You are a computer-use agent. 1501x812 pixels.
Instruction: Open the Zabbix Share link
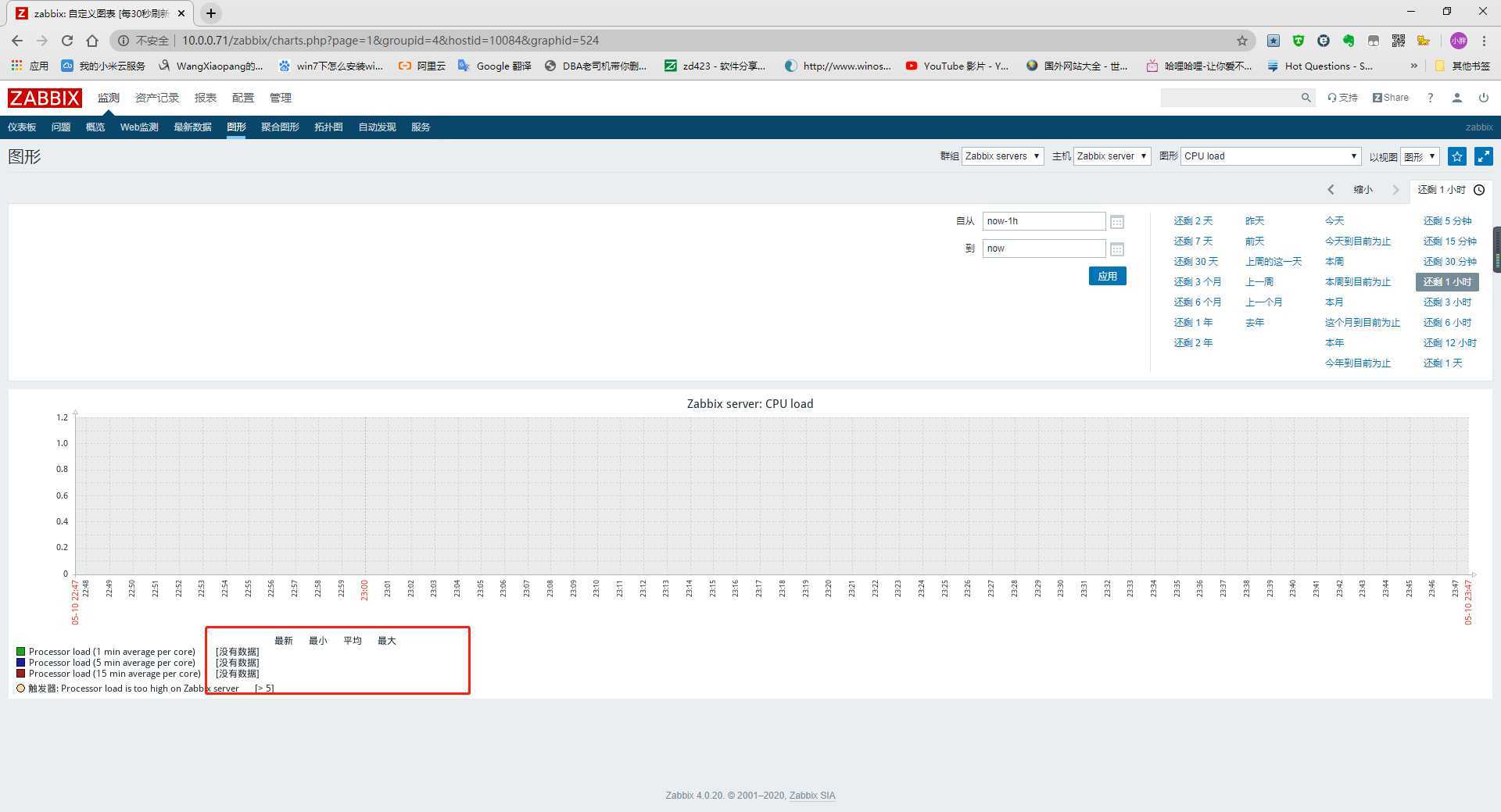[x=1390, y=98]
